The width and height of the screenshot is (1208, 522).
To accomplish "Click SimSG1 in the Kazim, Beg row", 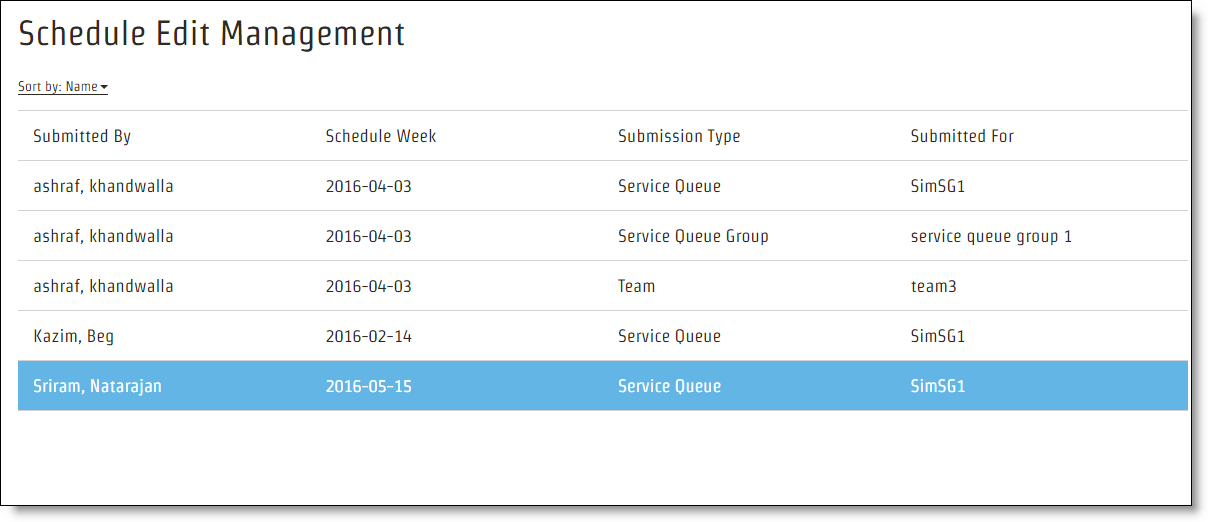I will click(938, 336).
